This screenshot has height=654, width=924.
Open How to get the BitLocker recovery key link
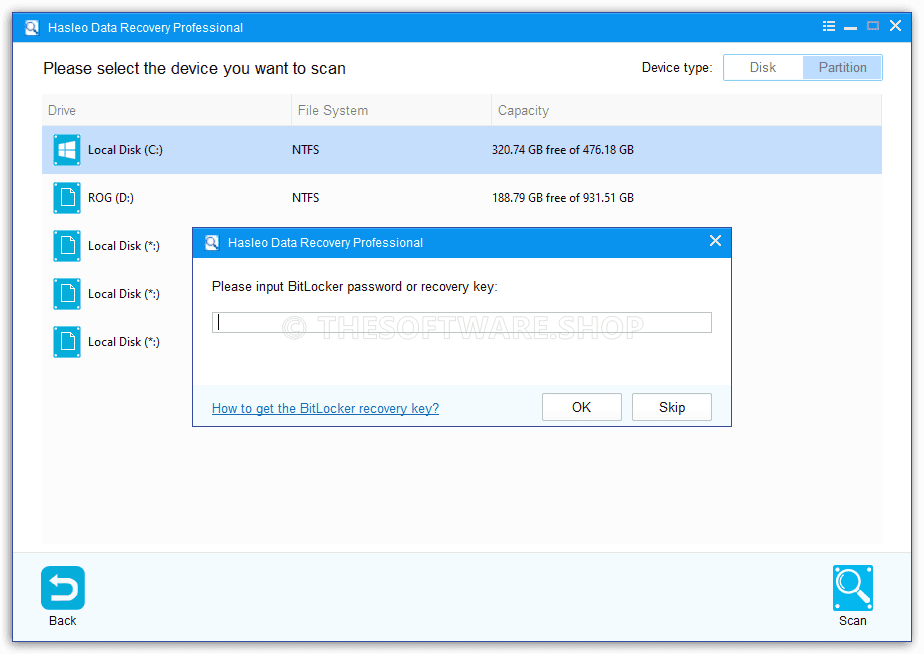(x=325, y=408)
